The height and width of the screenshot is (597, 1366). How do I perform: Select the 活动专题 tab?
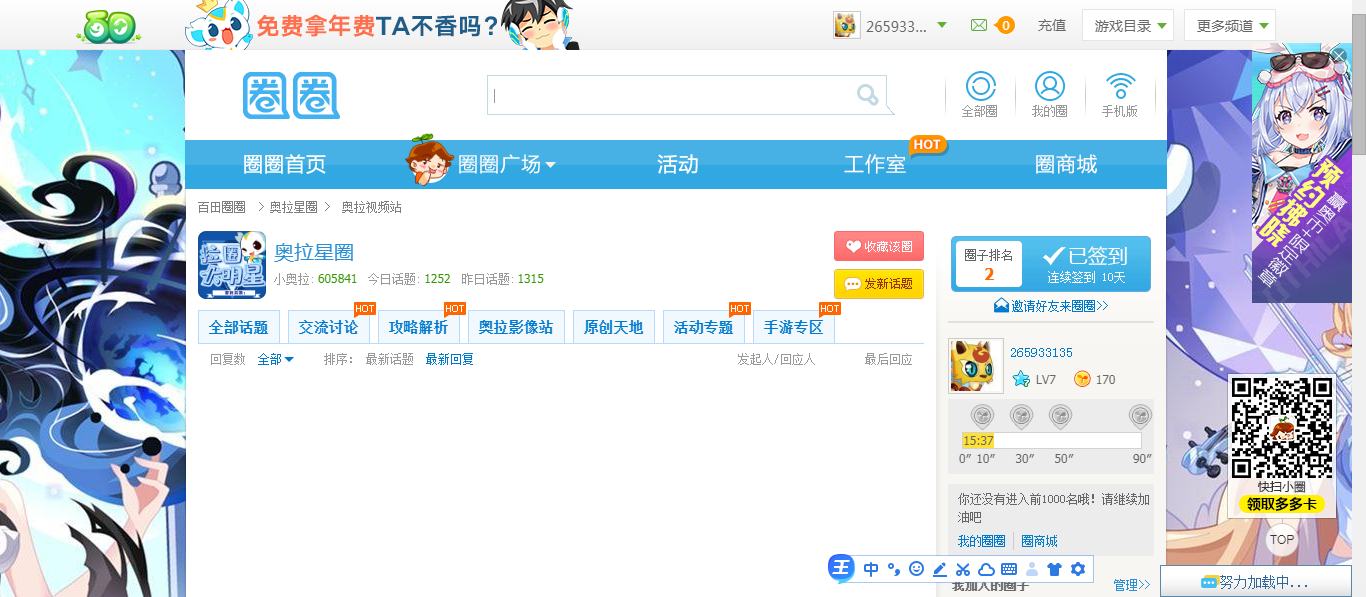click(704, 327)
